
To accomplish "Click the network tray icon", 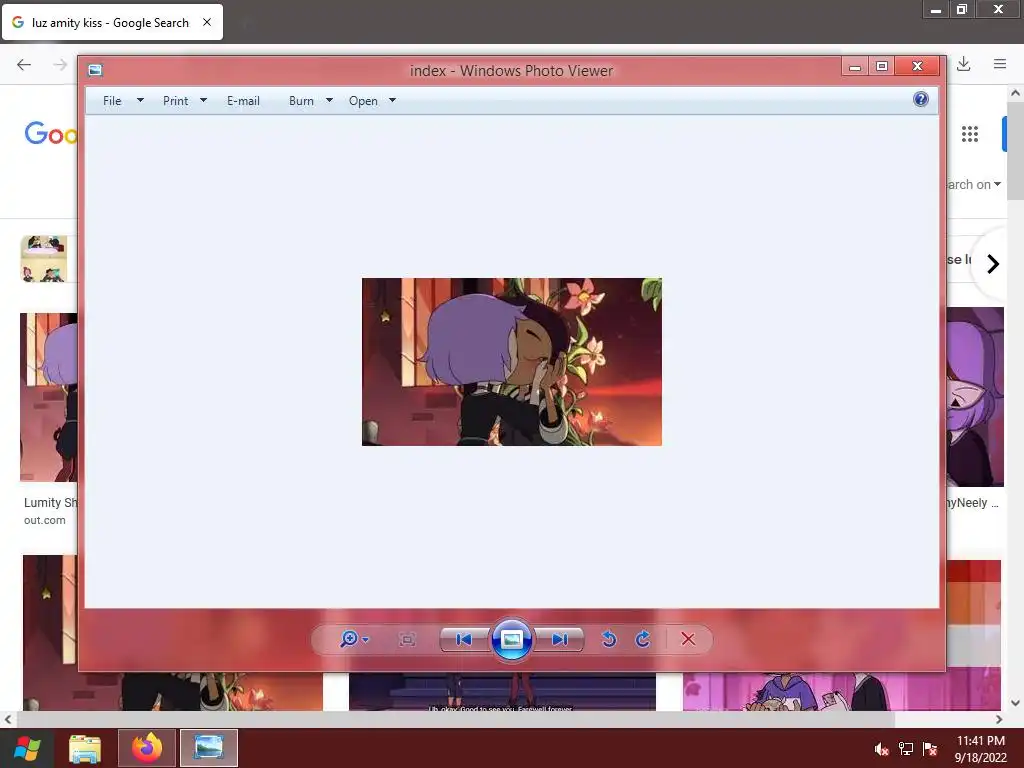I will tap(905, 749).
